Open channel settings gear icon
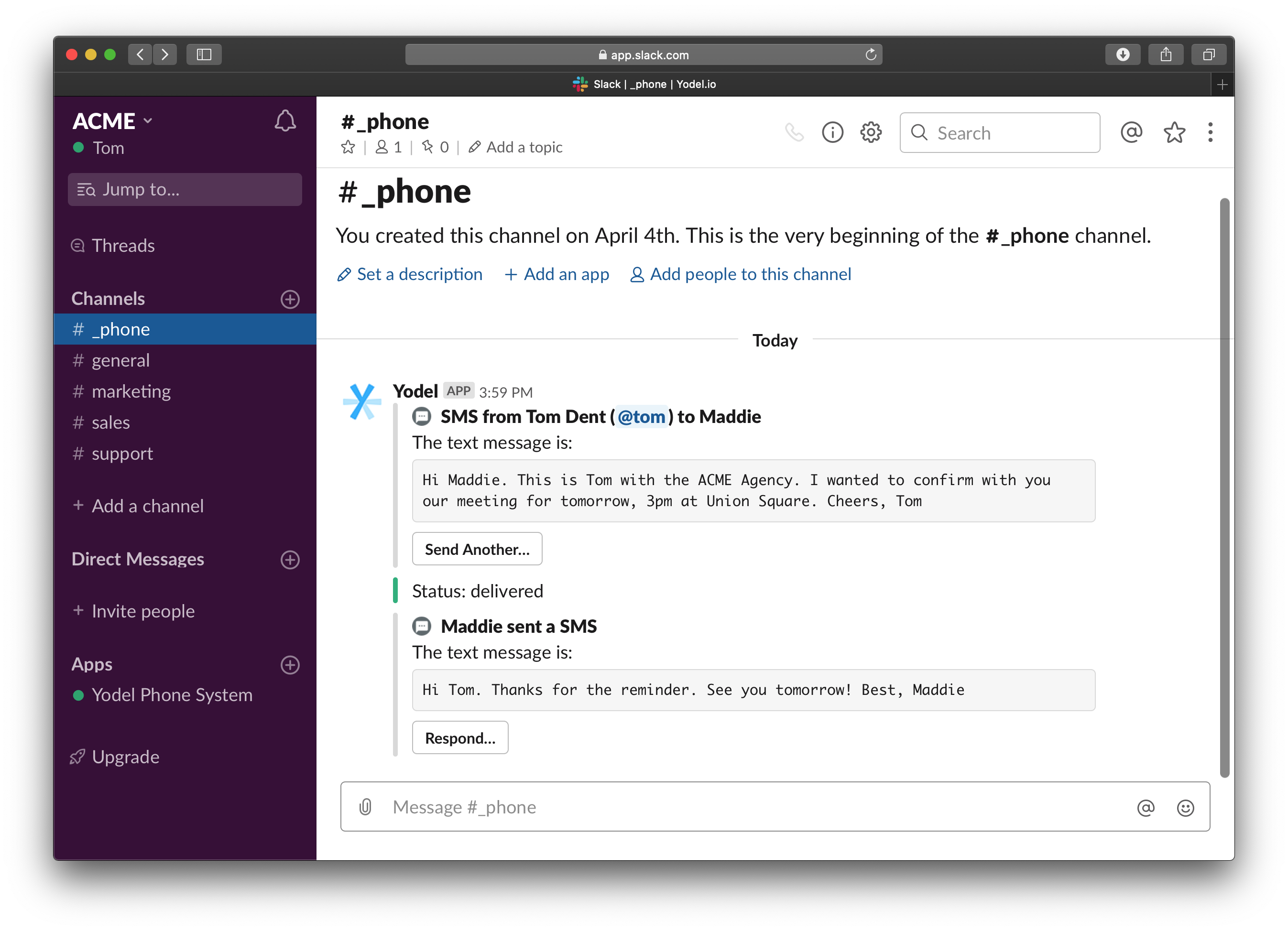The image size is (1288, 931). click(870, 133)
